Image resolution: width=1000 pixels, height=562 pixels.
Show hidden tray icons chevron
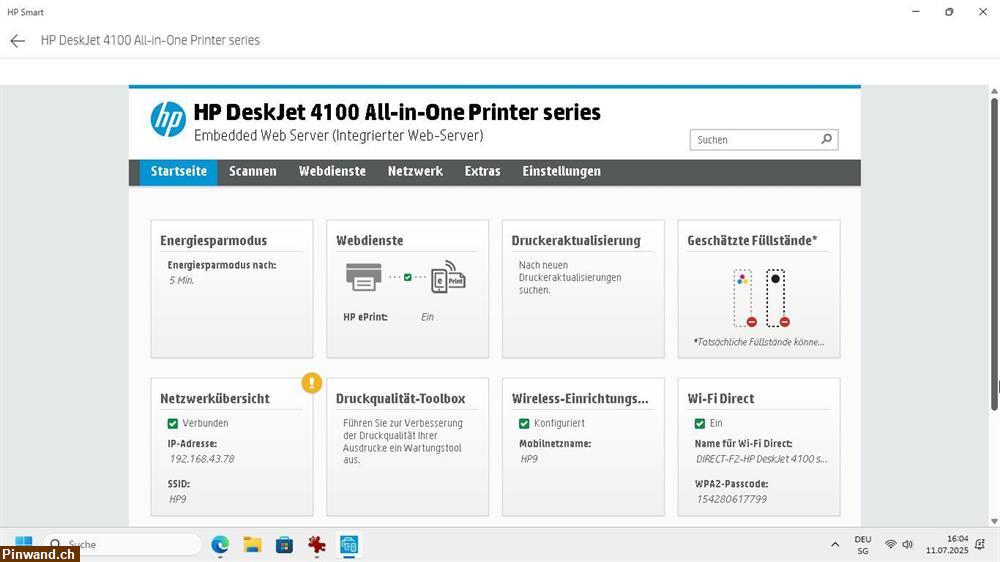coord(835,544)
